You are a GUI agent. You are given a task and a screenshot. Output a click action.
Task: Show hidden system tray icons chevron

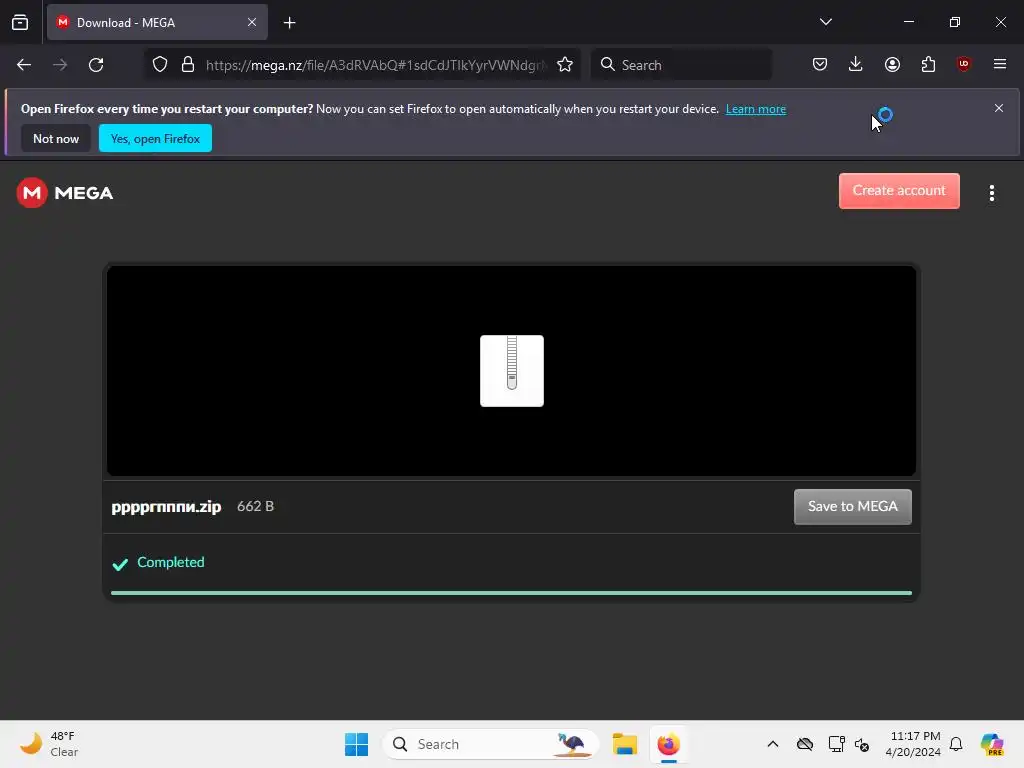(773, 744)
